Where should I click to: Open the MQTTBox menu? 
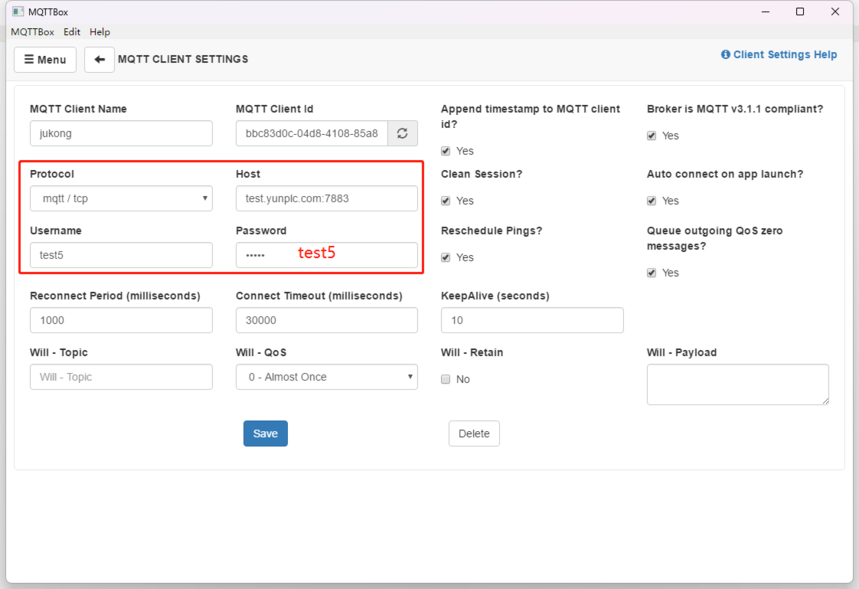click(x=32, y=32)
